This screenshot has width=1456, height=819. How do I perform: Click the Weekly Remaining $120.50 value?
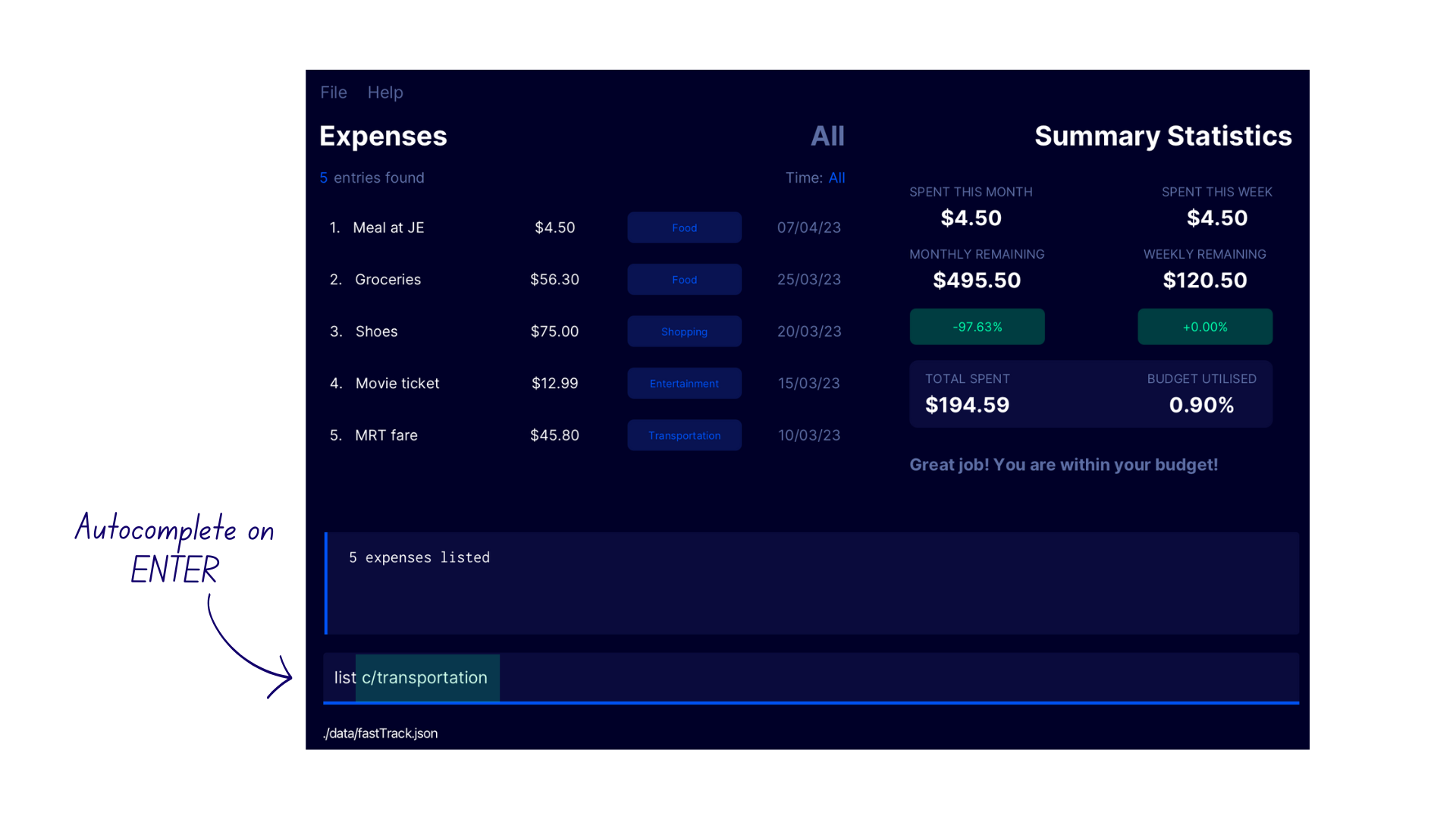click(1205, 281)
